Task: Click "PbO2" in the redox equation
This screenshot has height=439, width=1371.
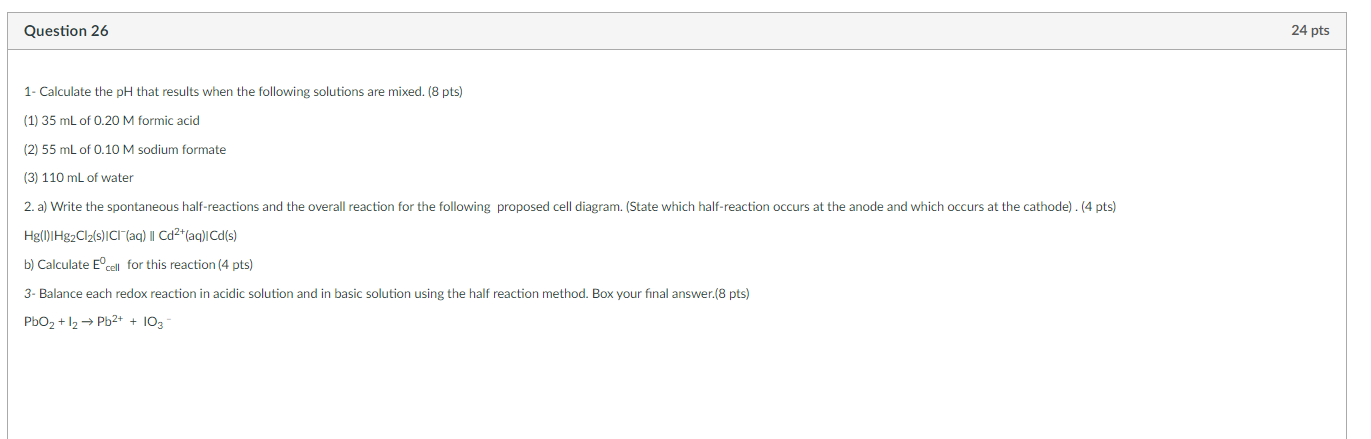Action: pos(39,322)
